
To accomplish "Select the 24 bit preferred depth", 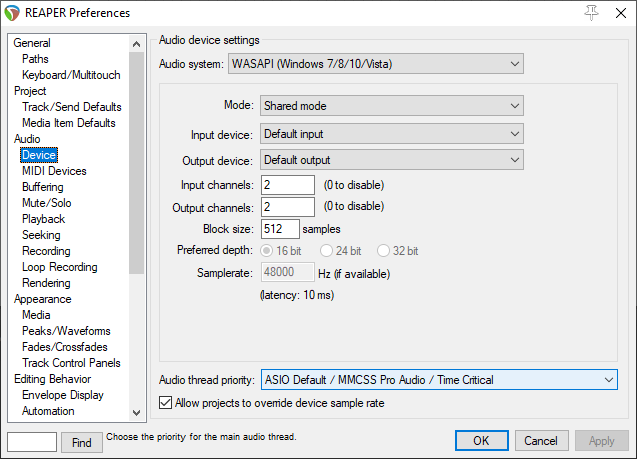I will click(x=326, y=251).
